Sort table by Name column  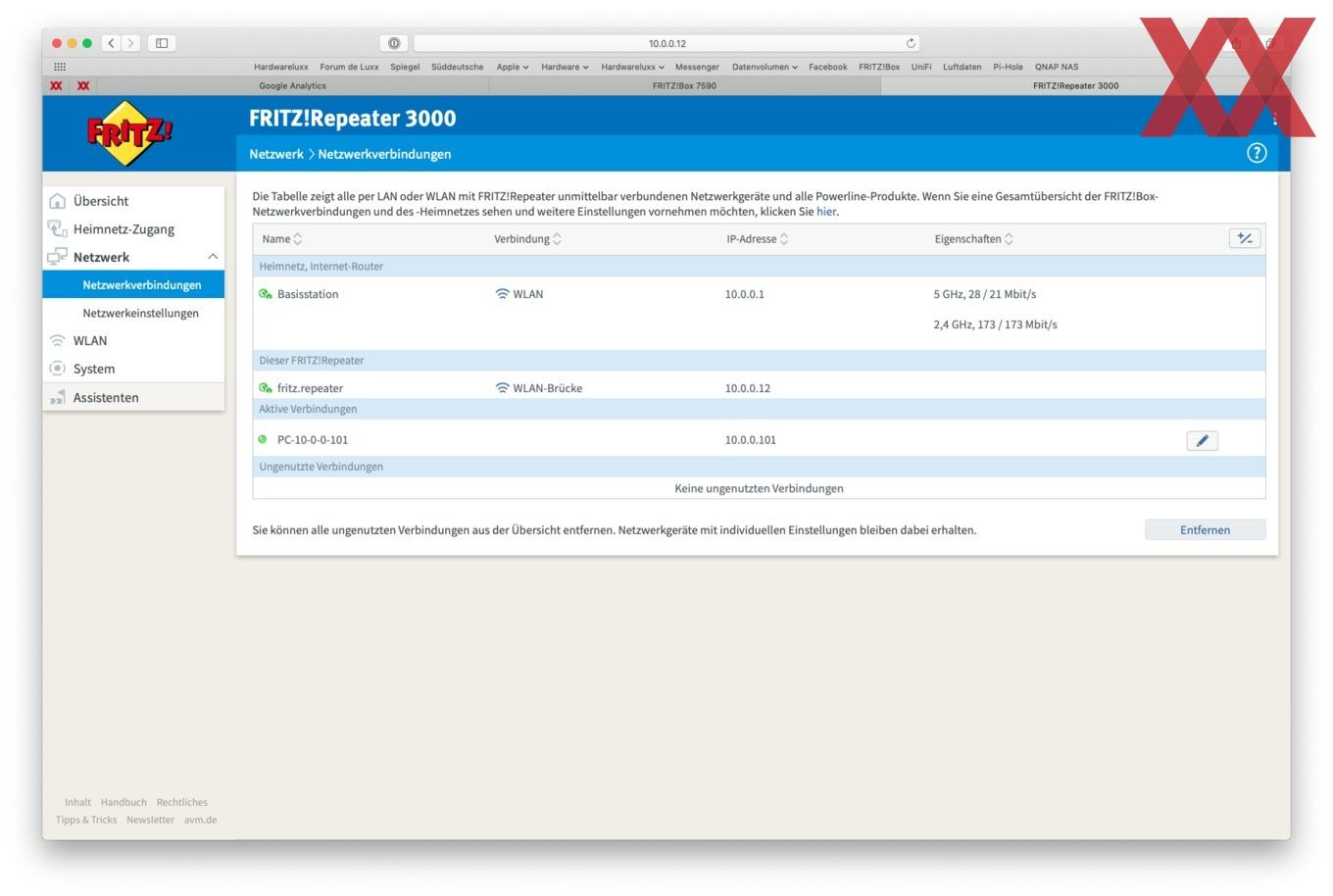[x=282, y=239]
